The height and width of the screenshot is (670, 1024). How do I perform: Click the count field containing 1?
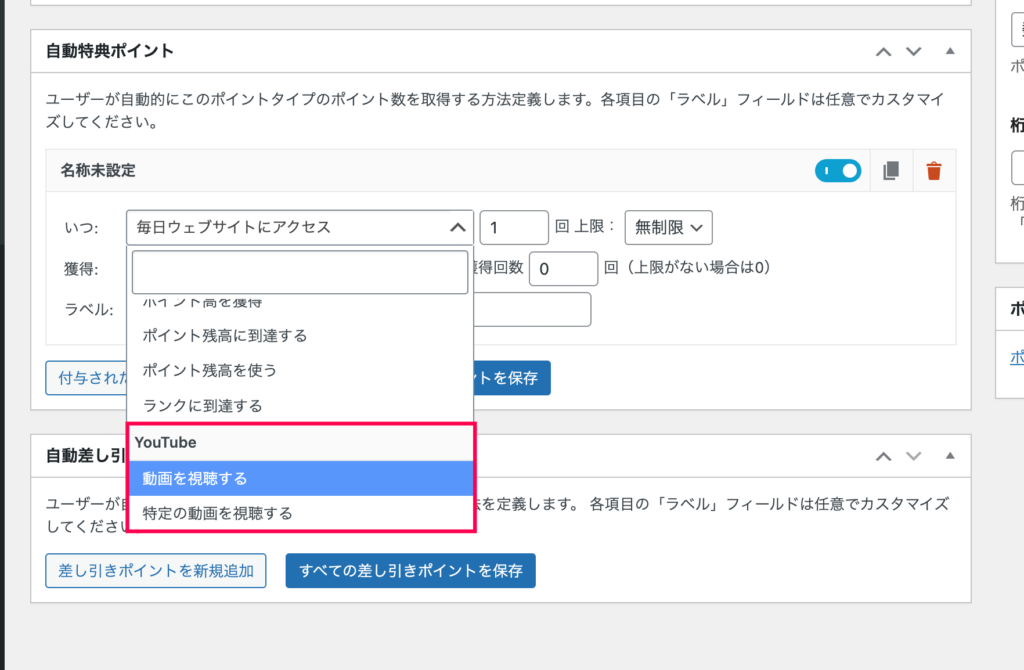pos(514,227)
